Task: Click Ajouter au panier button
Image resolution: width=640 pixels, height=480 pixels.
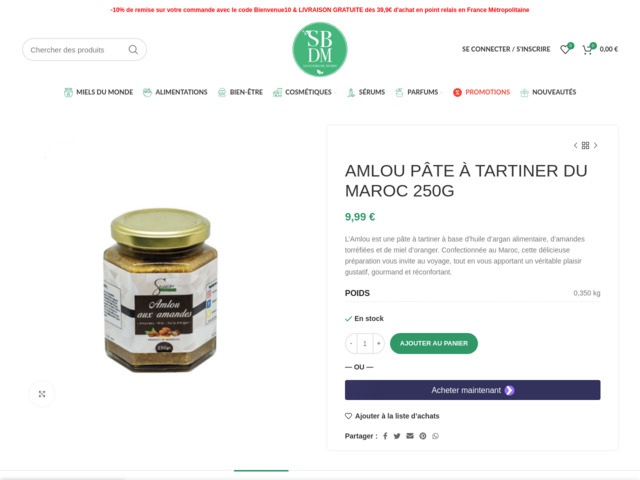Action: click(x=434, y=343)
